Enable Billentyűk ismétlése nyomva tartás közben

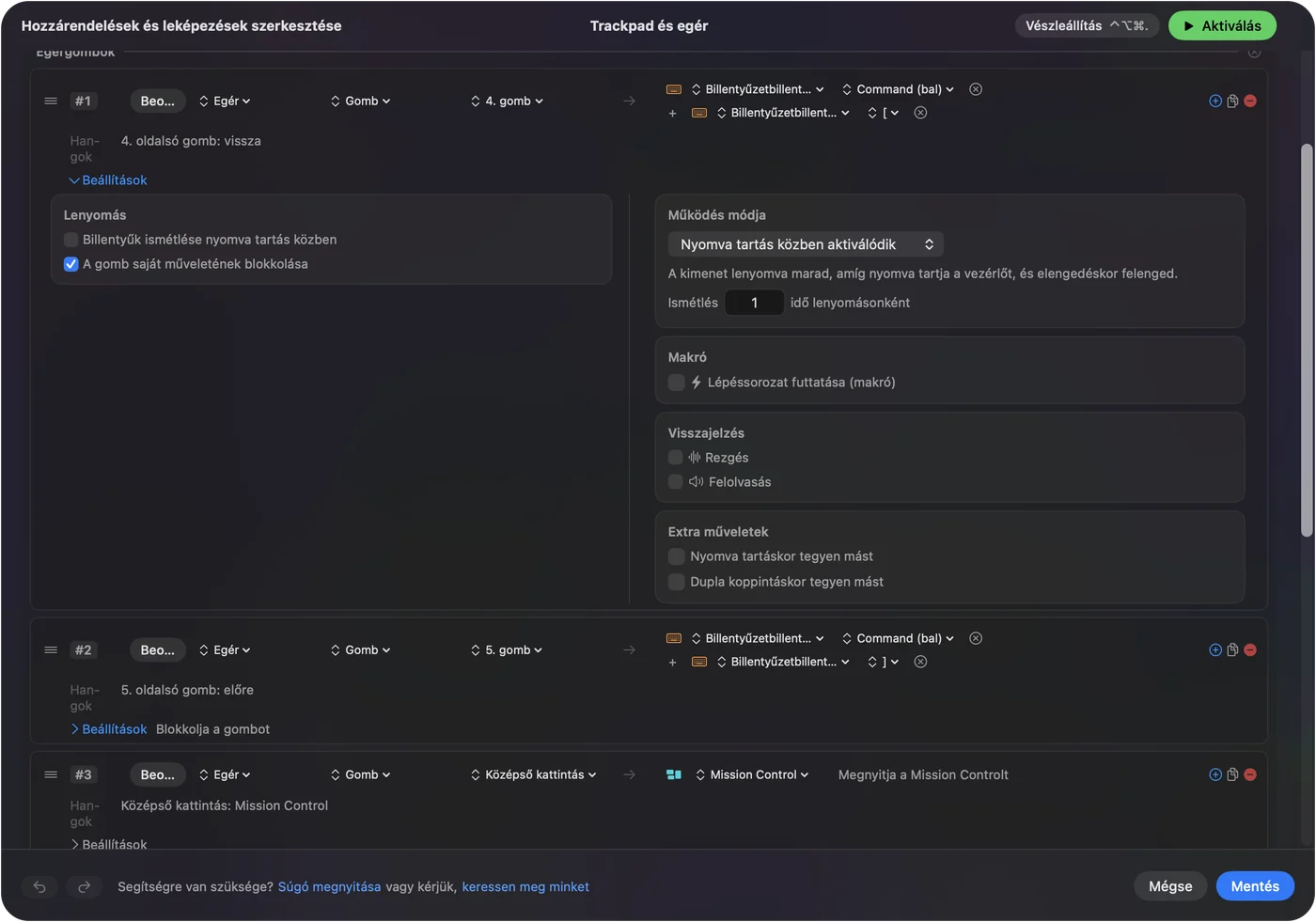point(71,240)
